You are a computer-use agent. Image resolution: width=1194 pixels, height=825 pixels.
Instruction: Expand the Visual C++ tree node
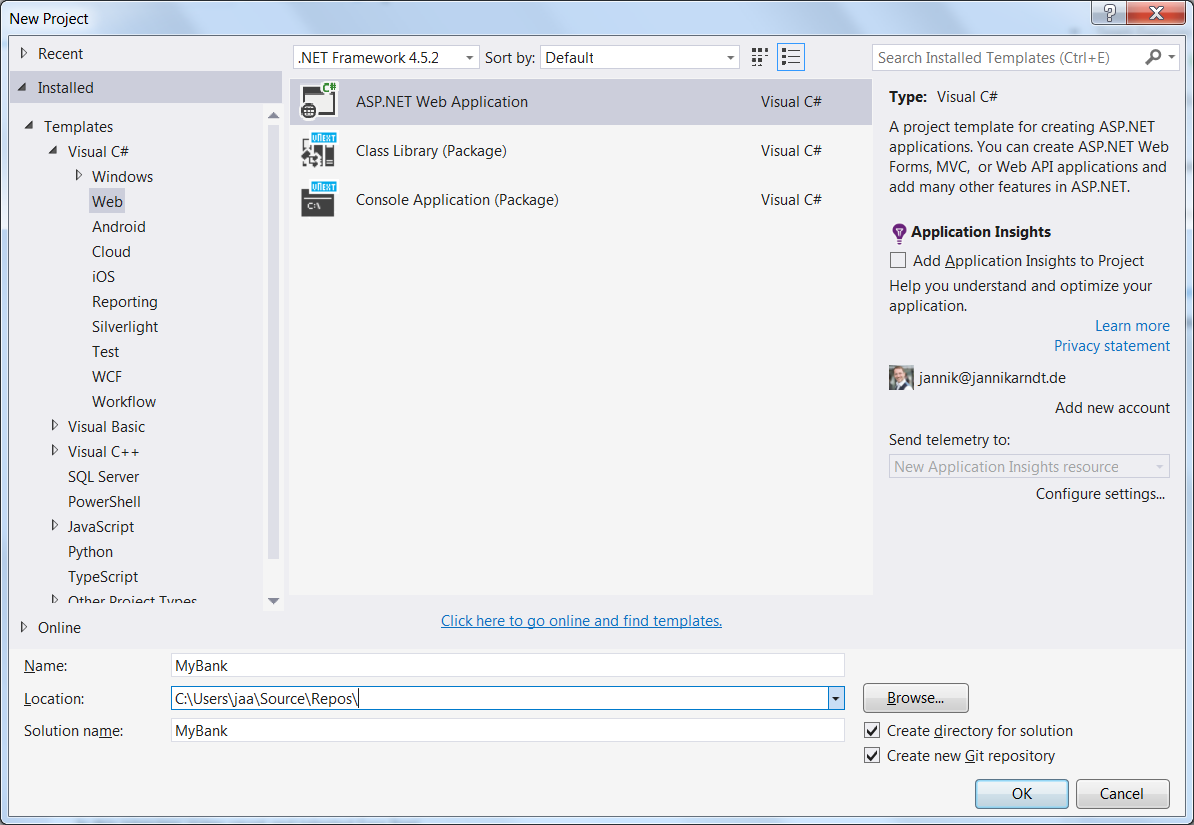point(54,451)
